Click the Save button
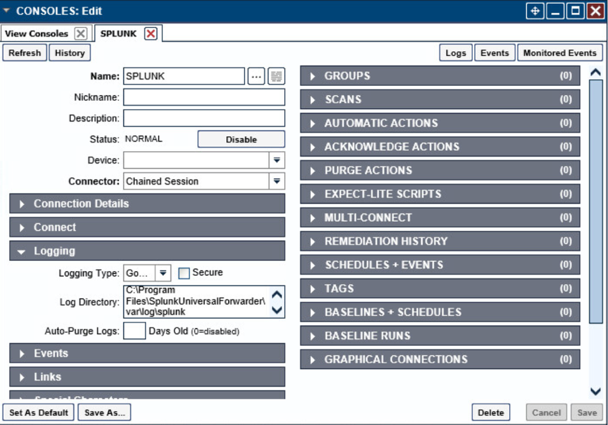This screenshot has height=425, width=608. [x=587, y=413]
